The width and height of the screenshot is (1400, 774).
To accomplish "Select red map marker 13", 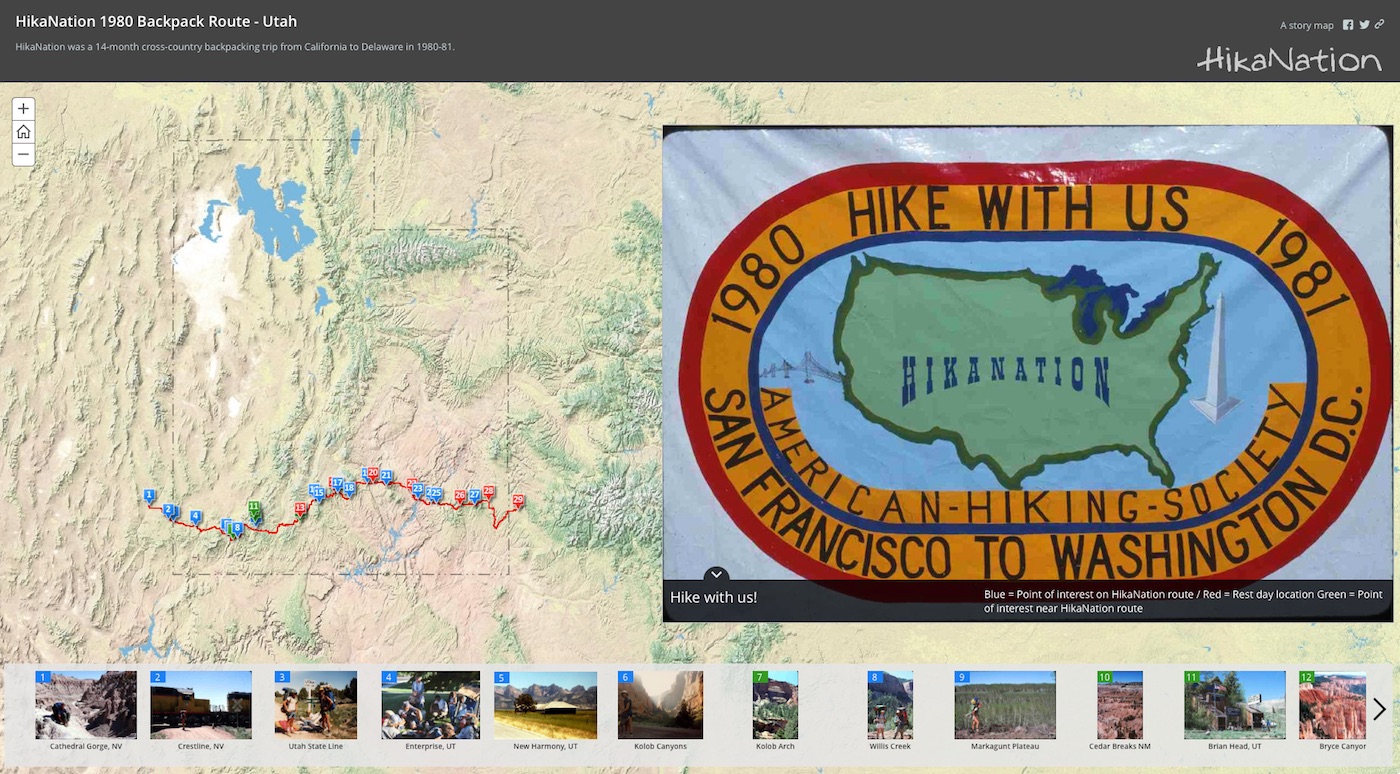I will [300, 509].
